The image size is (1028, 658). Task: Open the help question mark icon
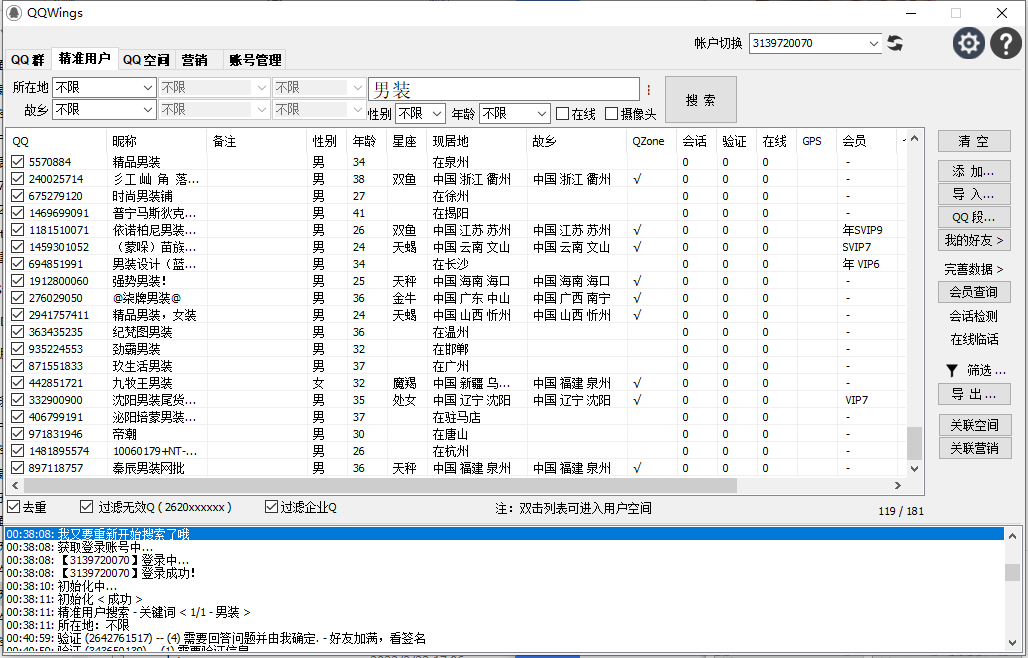[1006, 43]
